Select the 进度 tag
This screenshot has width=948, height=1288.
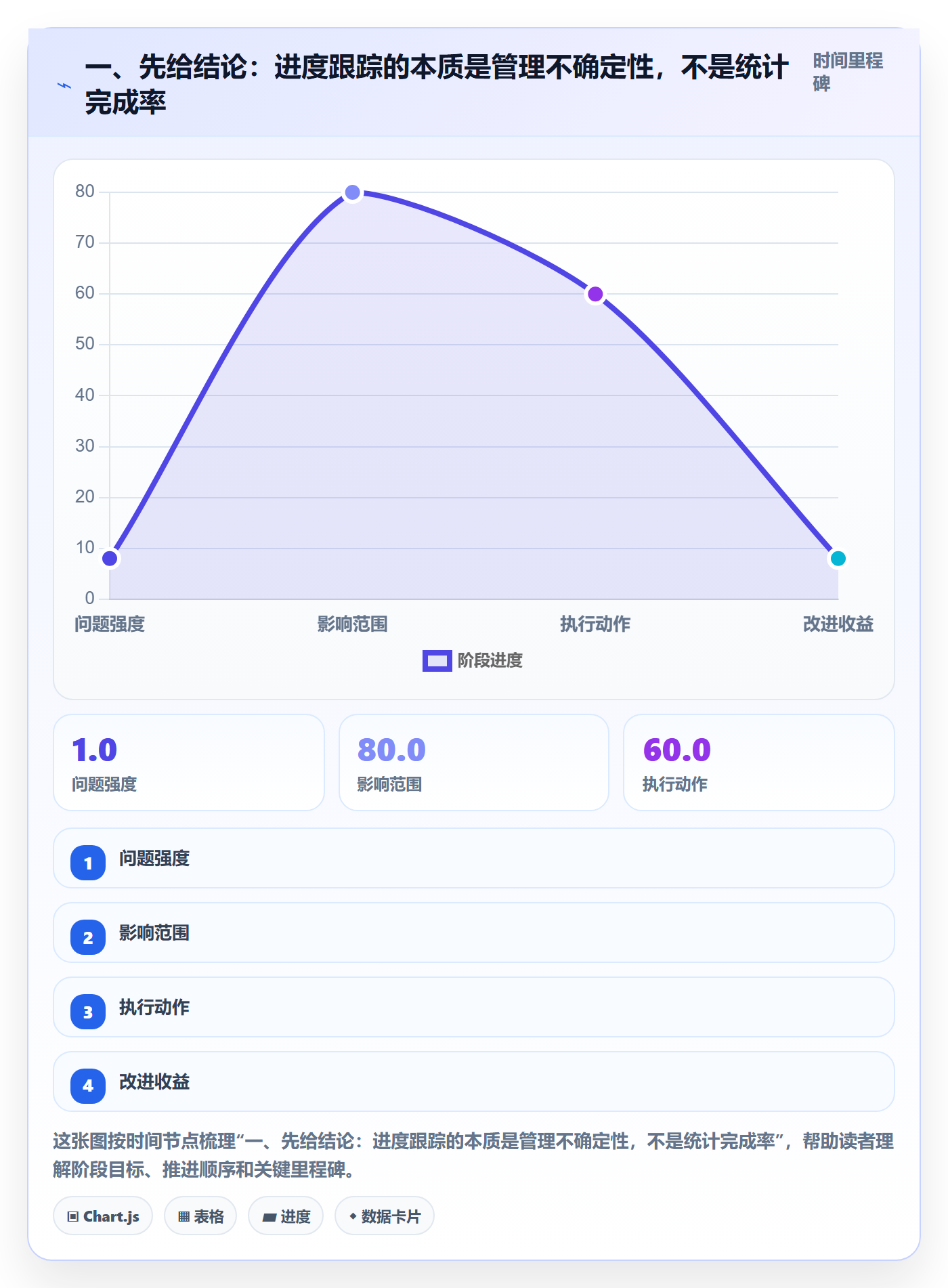pyautogui.click(x=286, y=1216)
